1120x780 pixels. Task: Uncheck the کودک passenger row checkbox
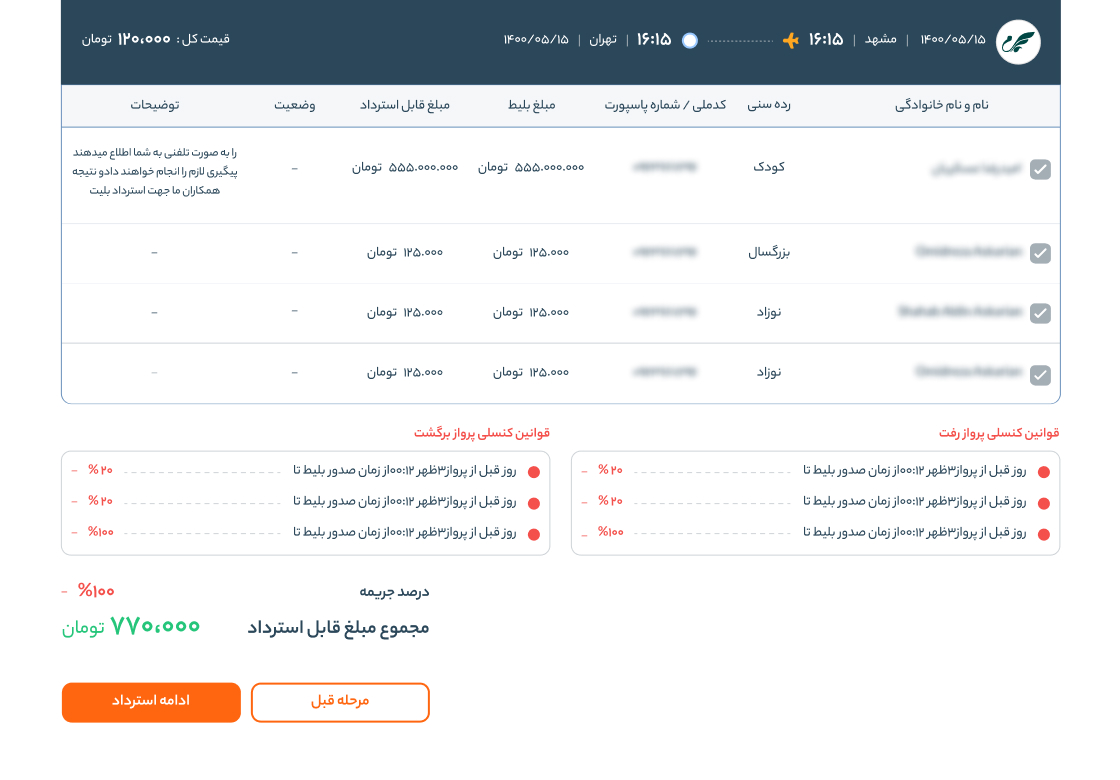[x=1040, y=170]
